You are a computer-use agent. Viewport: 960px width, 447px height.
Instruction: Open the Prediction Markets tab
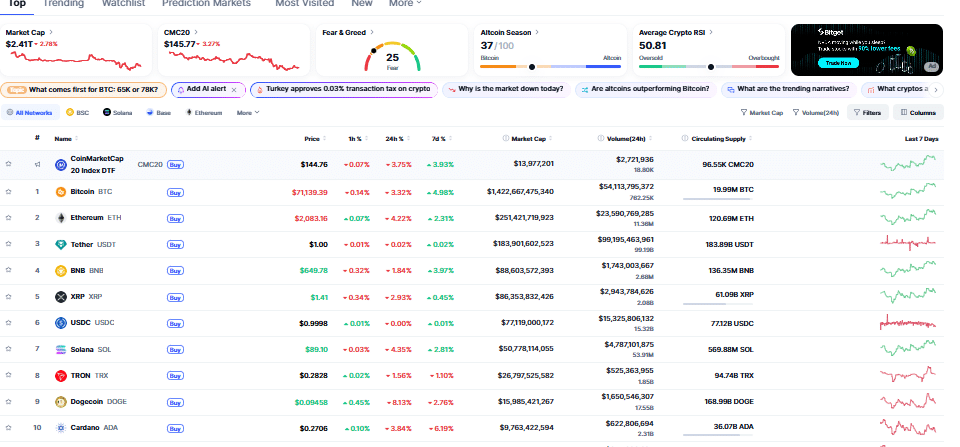(206, 4)
